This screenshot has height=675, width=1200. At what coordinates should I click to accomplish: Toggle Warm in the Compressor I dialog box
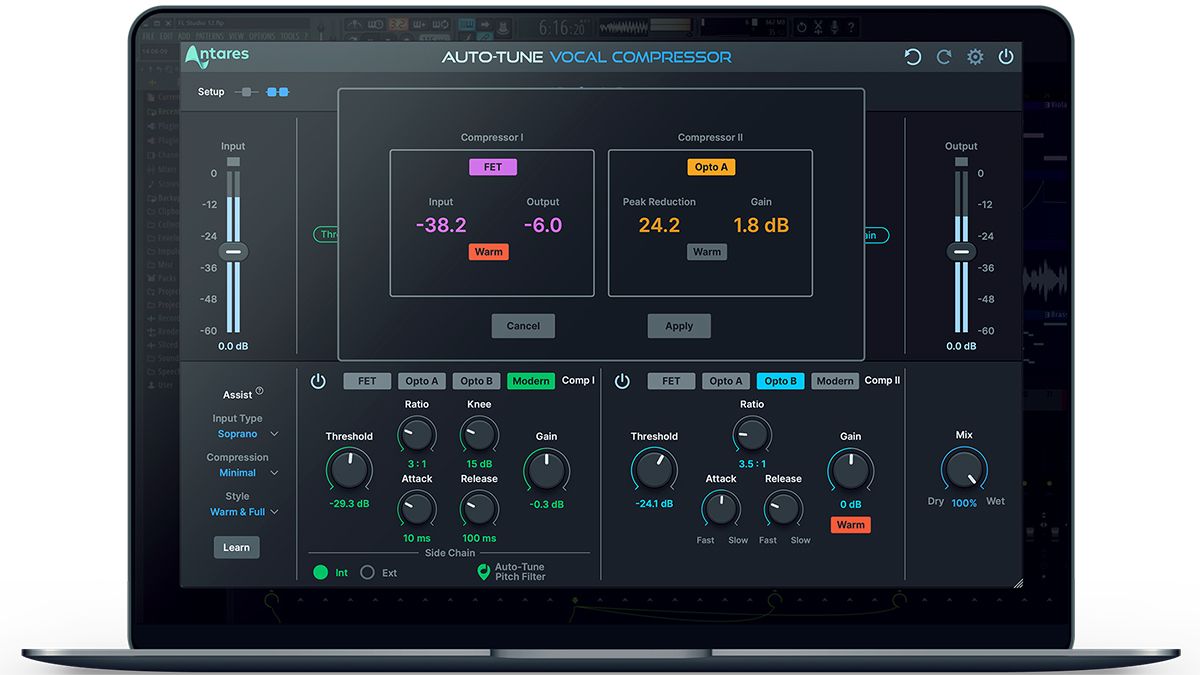tap(489, 252)
